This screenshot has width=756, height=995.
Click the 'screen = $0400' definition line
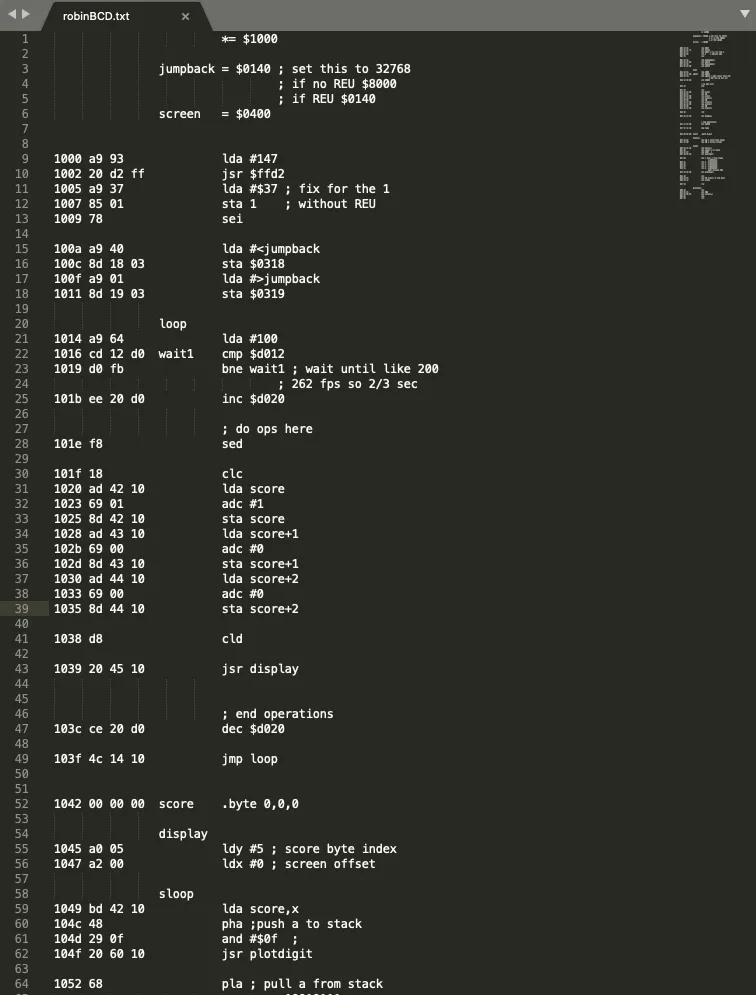tap(214, 114)
